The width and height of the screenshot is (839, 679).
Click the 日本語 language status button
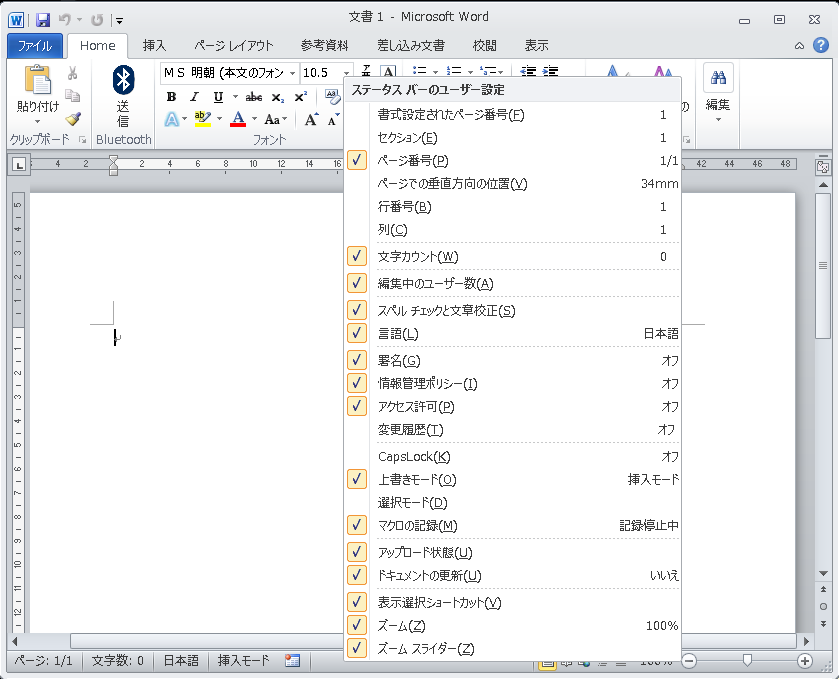point(181,661)
